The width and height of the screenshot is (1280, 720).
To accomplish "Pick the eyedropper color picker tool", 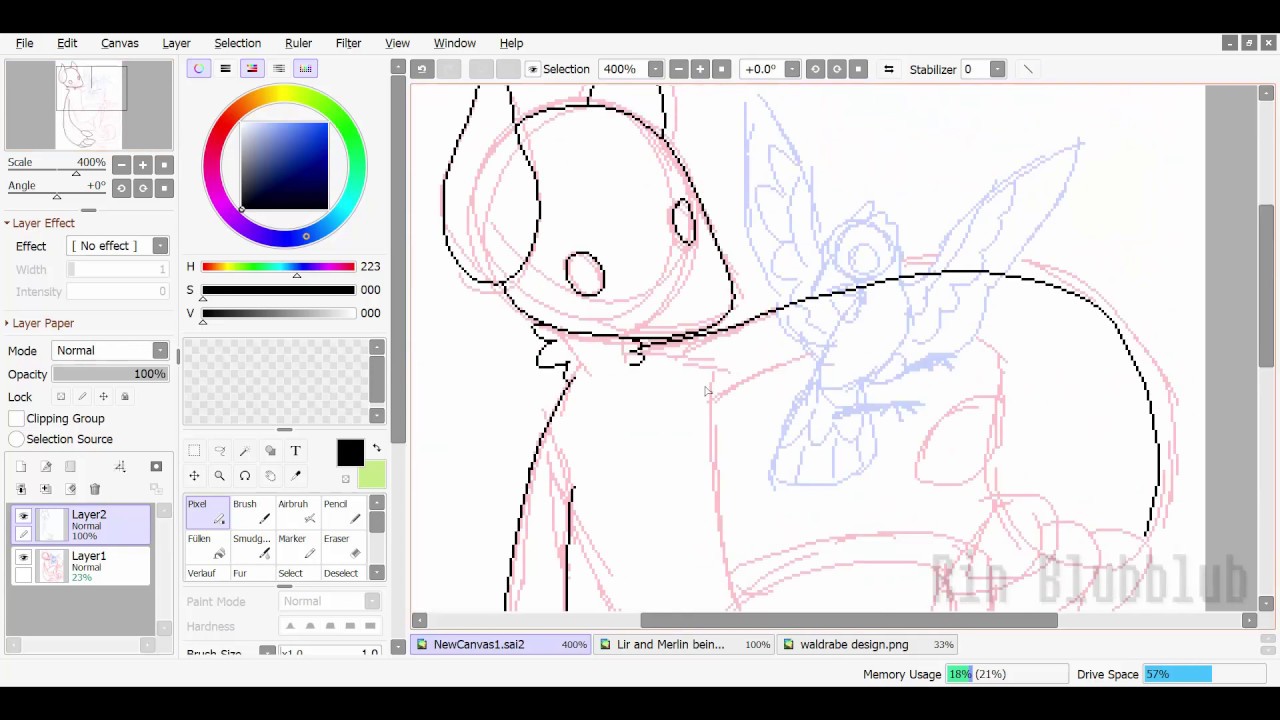I will pyautogui.click(x=295, y=476).
